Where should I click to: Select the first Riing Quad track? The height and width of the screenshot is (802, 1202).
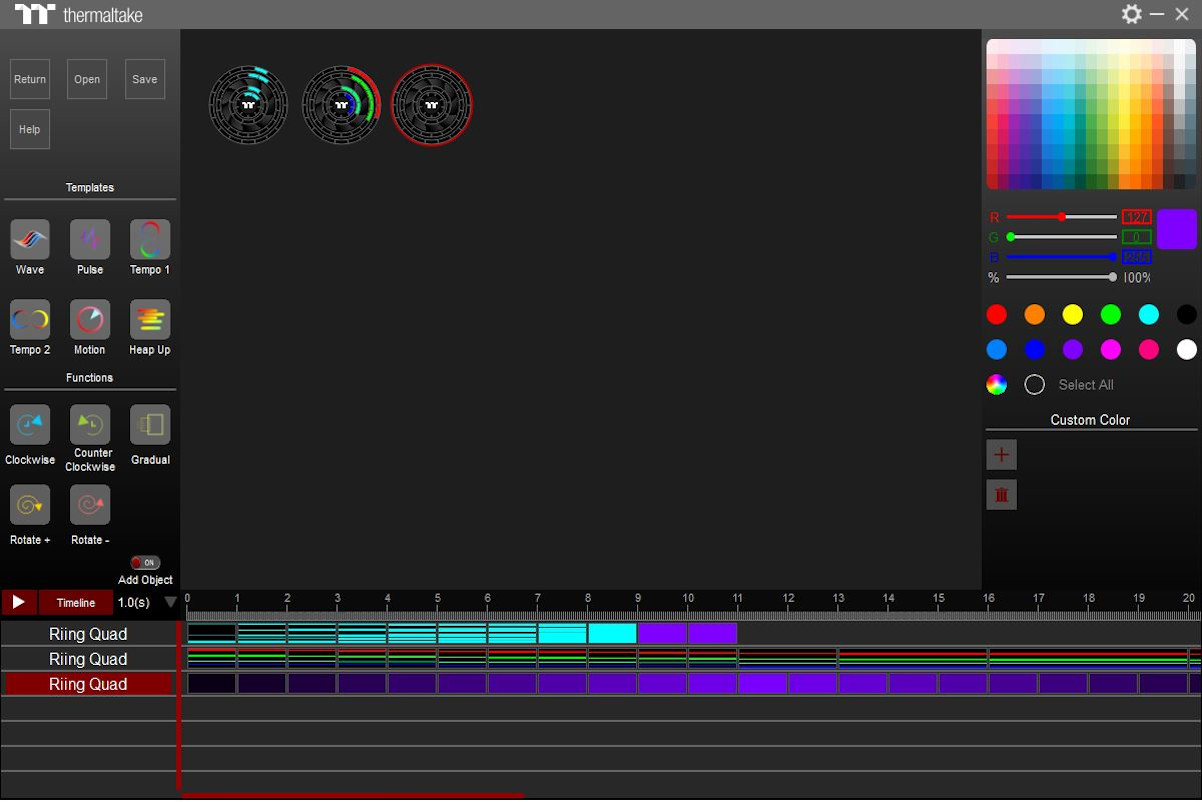pyautogui.click(x=88, y=634)
